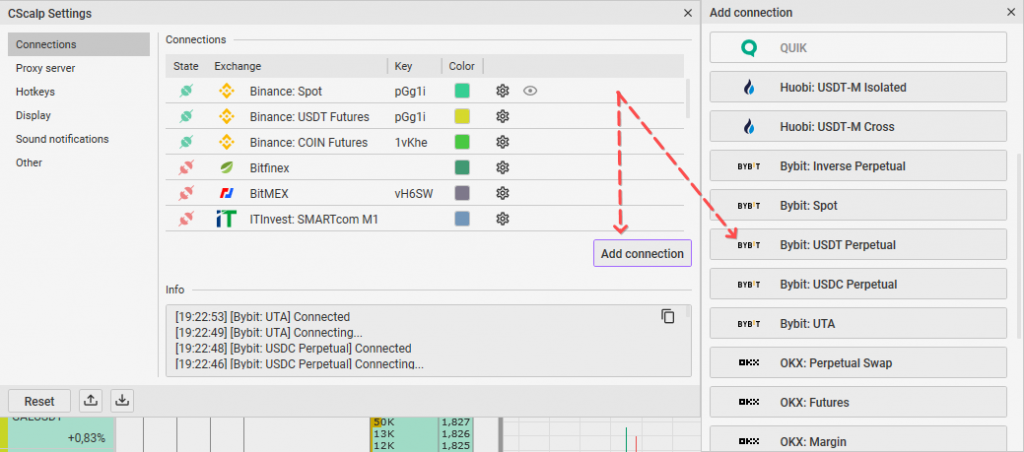Open settings gear for Bitfinex connection
This screenshot has height=452, width=1024.
point(502,168)
